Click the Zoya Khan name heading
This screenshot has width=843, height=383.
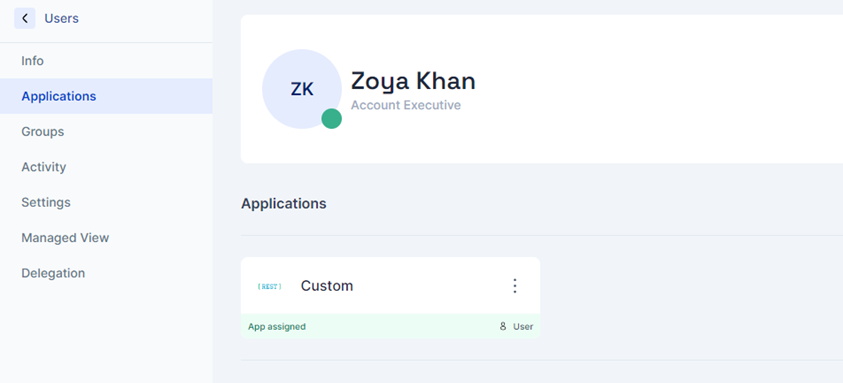(413, 81)
